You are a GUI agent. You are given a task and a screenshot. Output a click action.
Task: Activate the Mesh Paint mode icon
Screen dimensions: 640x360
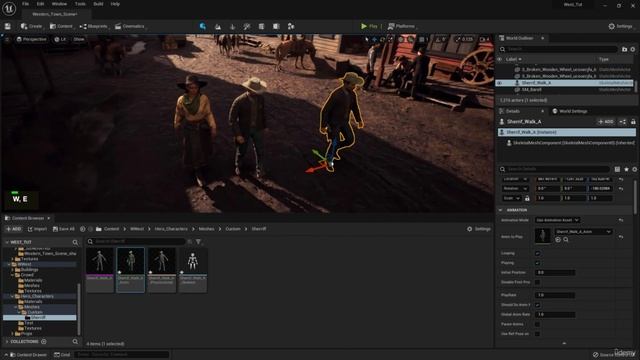247,27
